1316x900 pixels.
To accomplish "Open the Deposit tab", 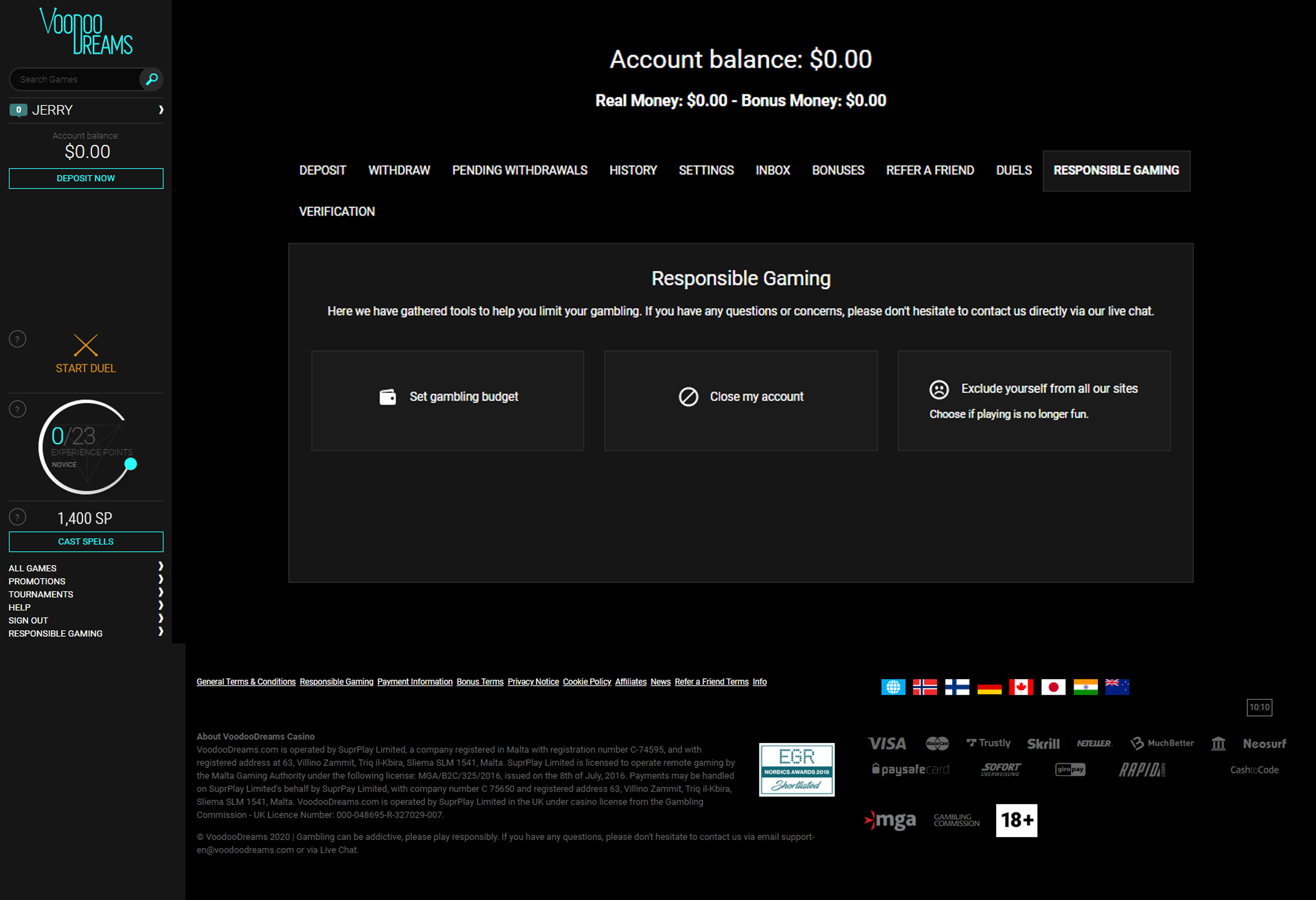I will [323, 171].
